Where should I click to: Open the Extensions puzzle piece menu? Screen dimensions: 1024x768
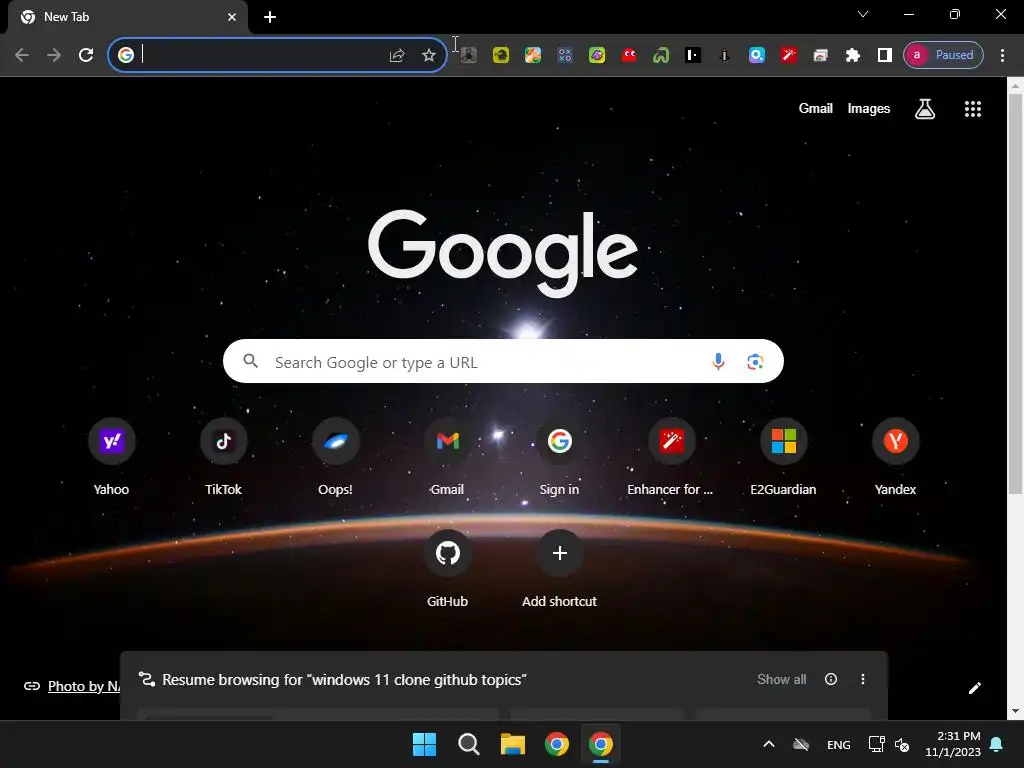(x=852, y=56)
